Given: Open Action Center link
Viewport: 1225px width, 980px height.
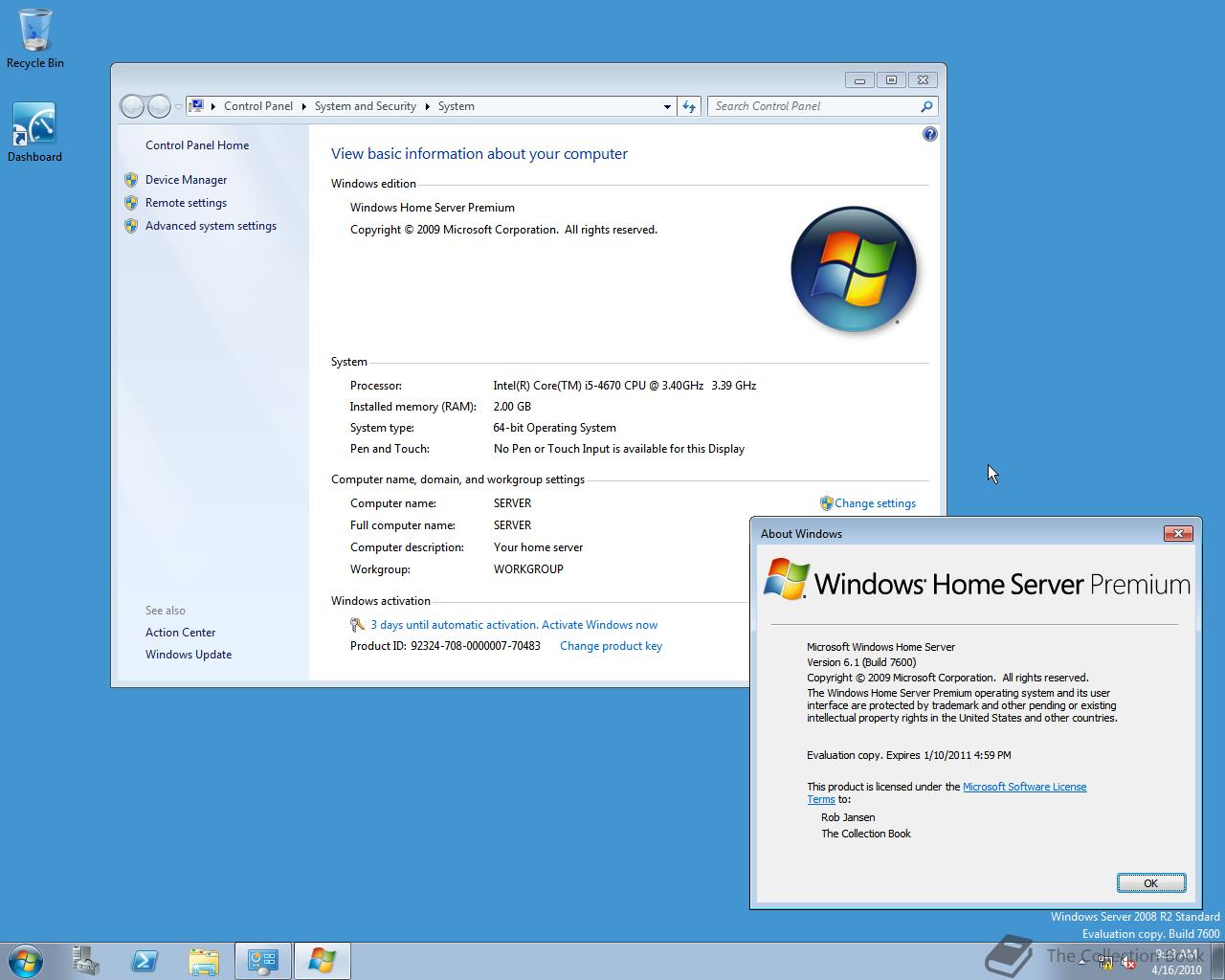Looking at the screenshot, I should click(181, 633).
